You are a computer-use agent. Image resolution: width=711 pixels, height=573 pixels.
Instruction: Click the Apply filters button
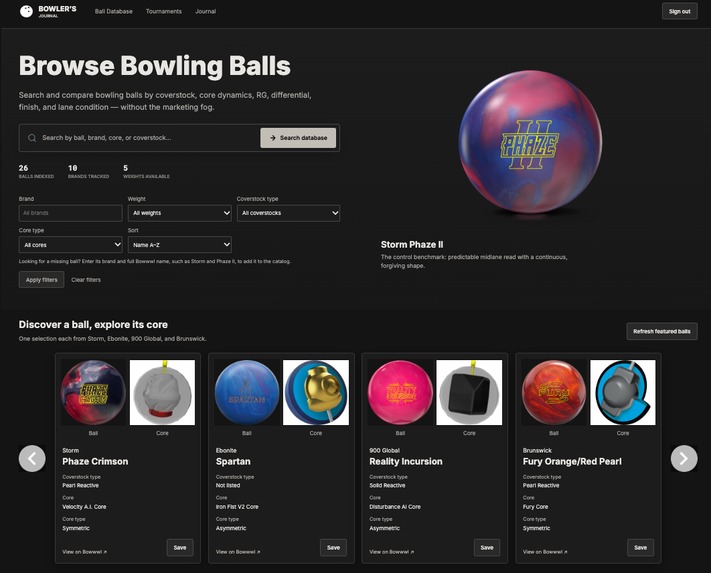point(41,280)
